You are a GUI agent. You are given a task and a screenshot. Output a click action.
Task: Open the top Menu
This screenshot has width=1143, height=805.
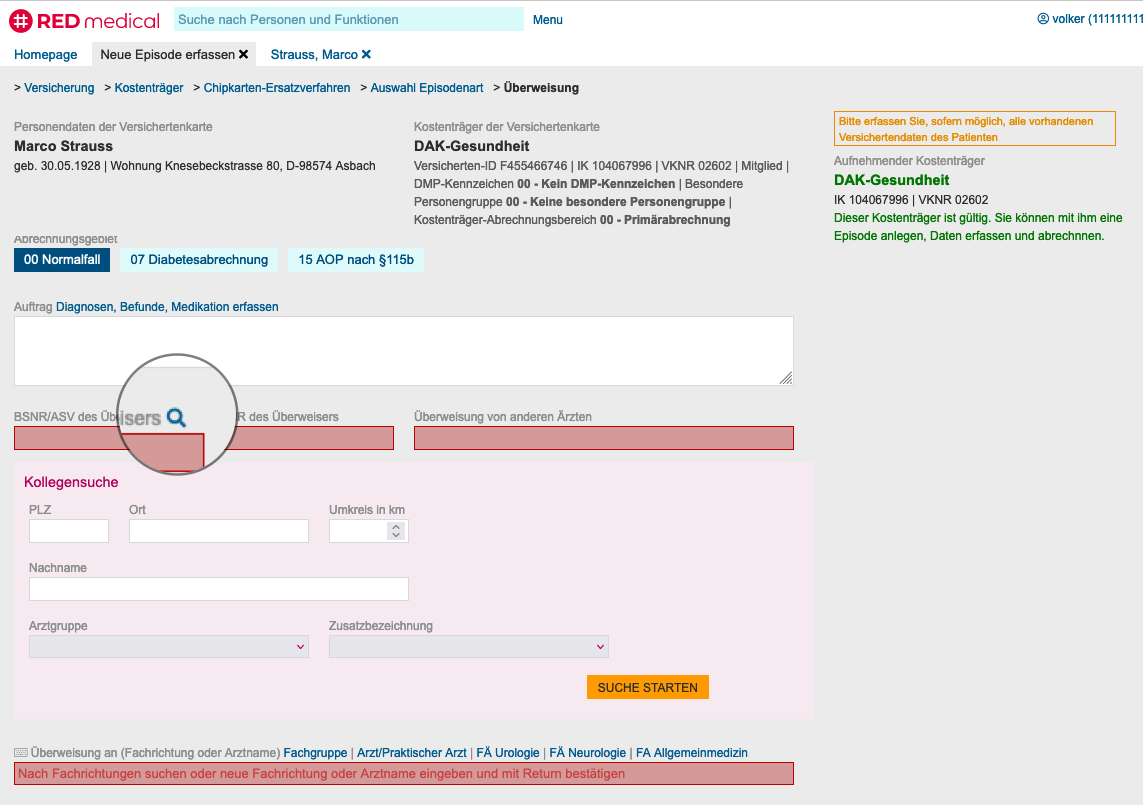coord(547,20)
